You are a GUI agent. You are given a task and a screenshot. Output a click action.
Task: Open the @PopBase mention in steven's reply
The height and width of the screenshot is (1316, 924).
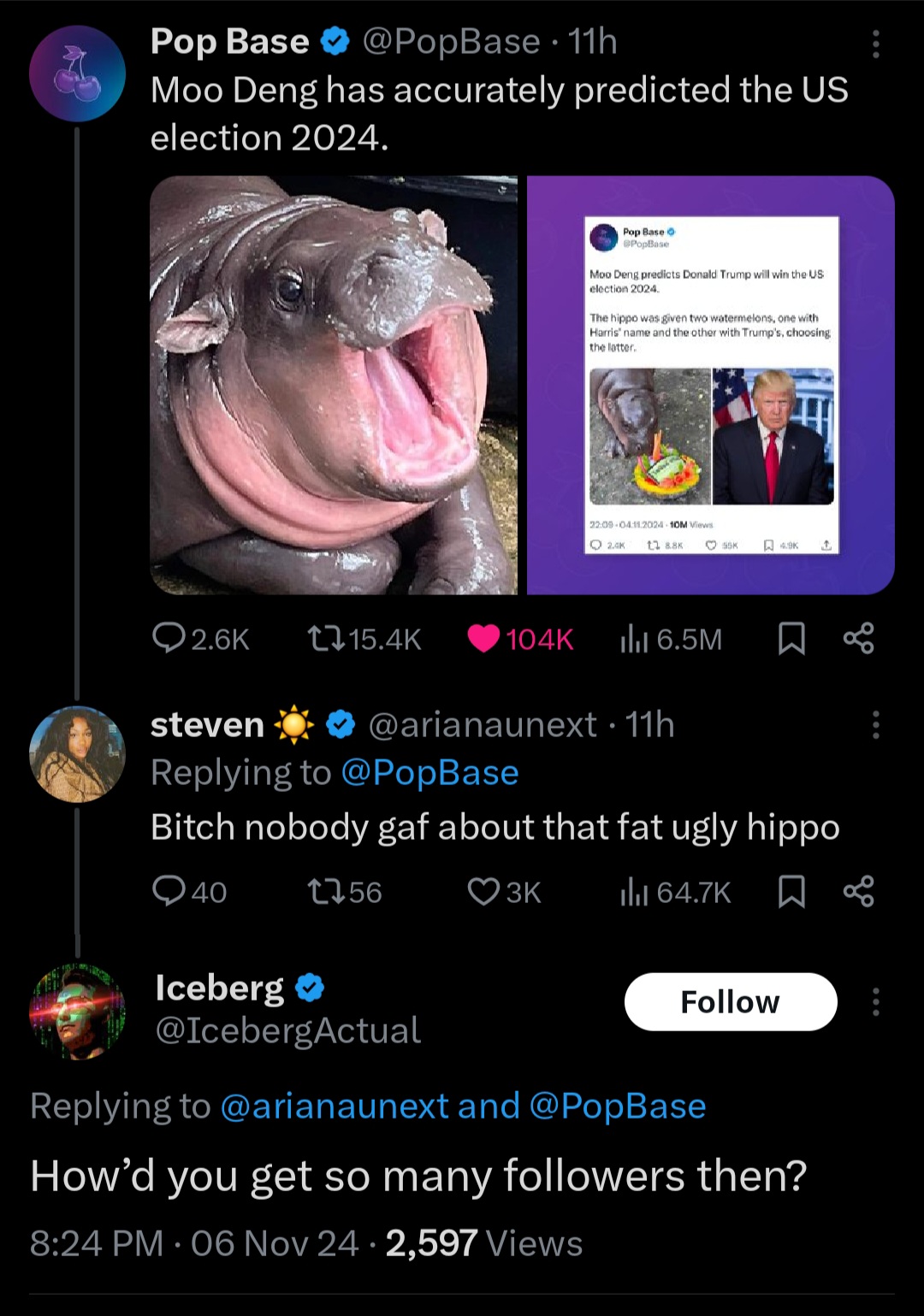tap(429, 773)
